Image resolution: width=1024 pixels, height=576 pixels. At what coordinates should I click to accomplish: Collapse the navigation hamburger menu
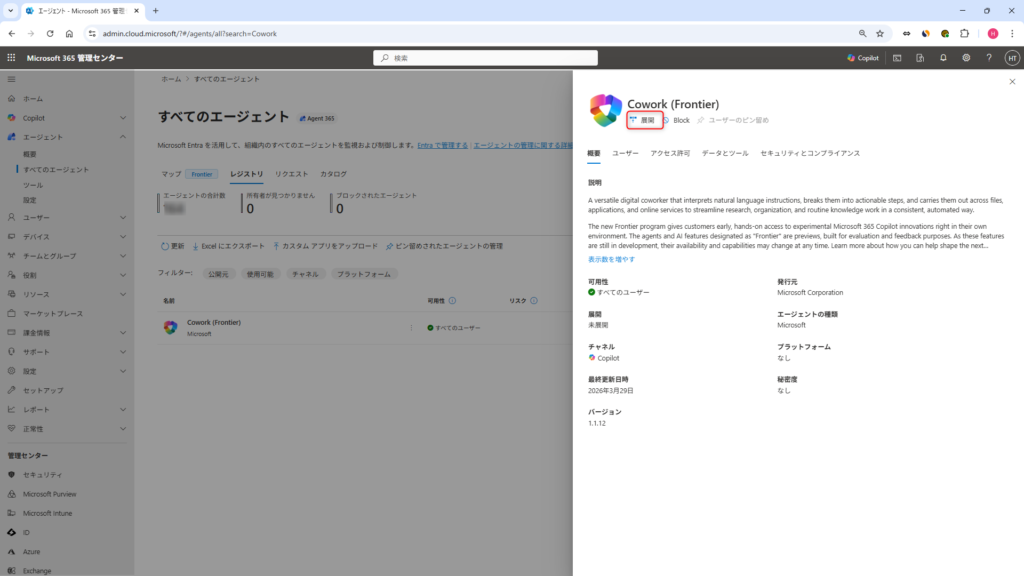12,78
